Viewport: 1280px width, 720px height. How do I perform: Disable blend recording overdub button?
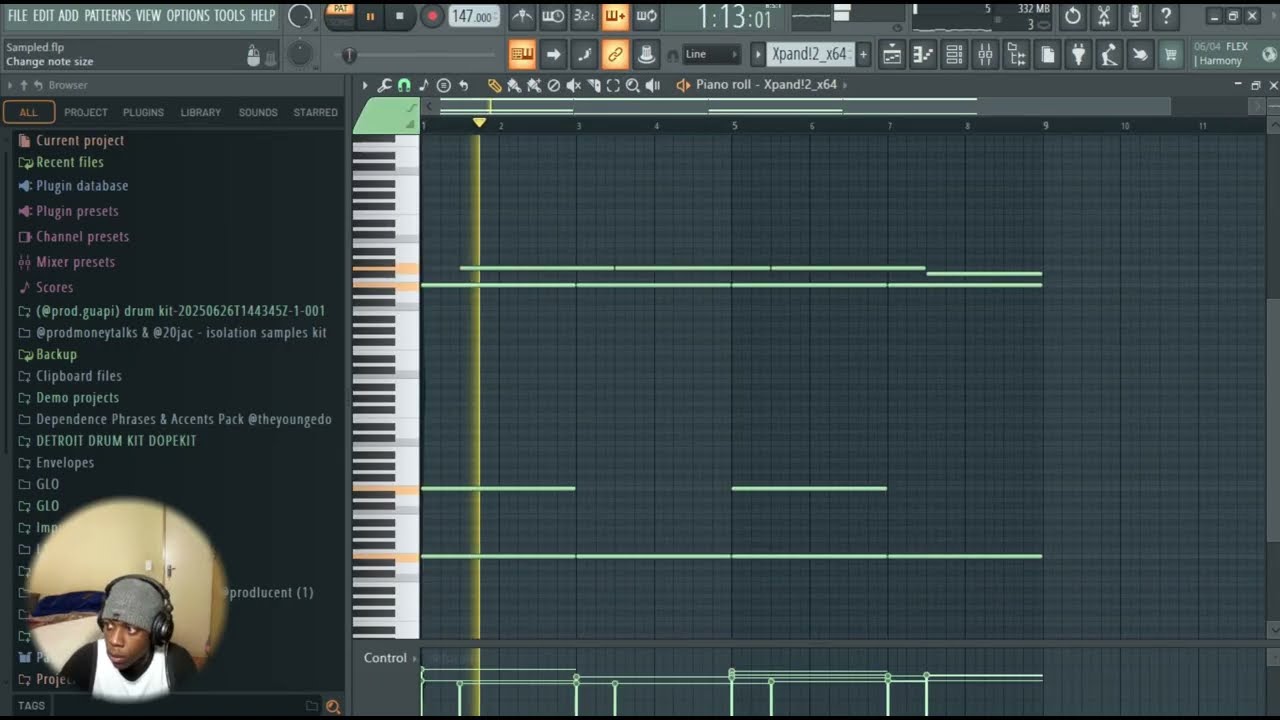[616, 16]
